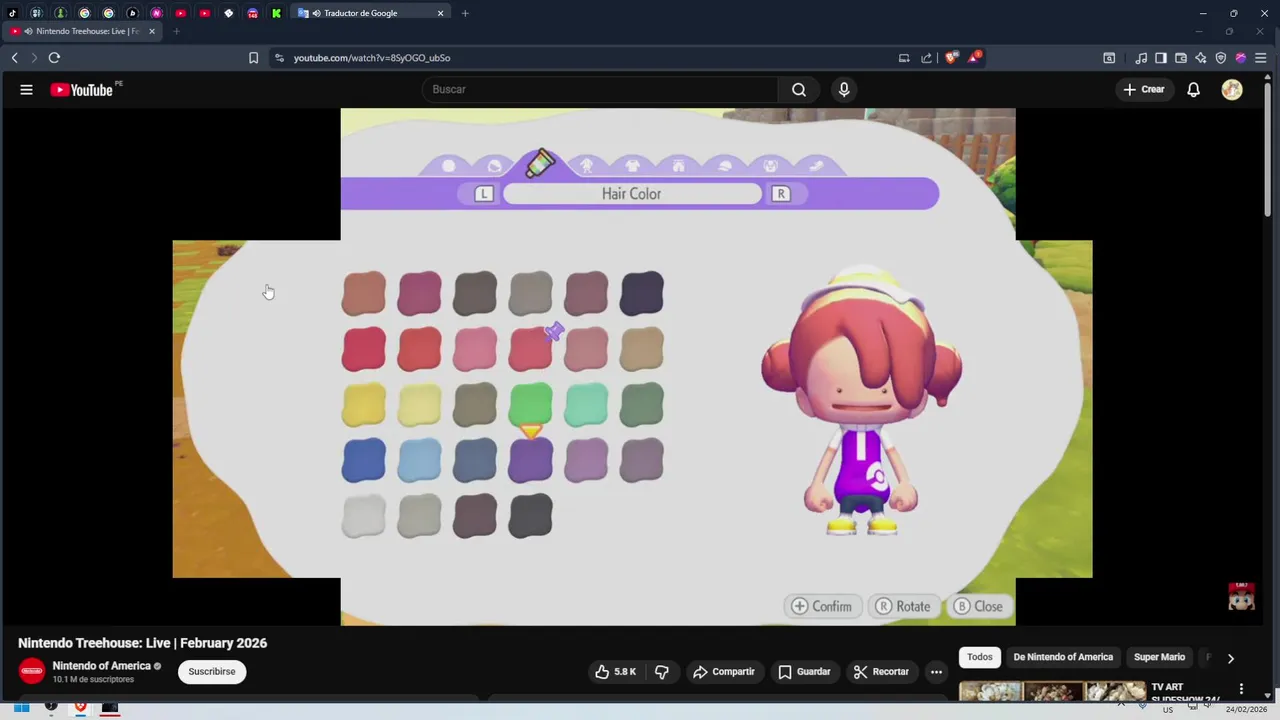Open Brave Rewards triangle icon
Viewport: 1280px width, 720px height.
[974, 58]
